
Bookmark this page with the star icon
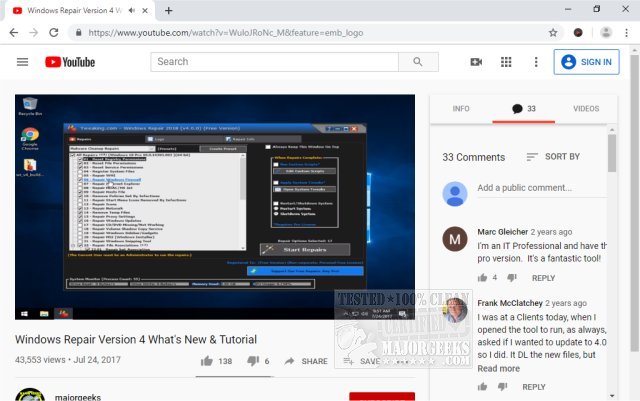553,33
